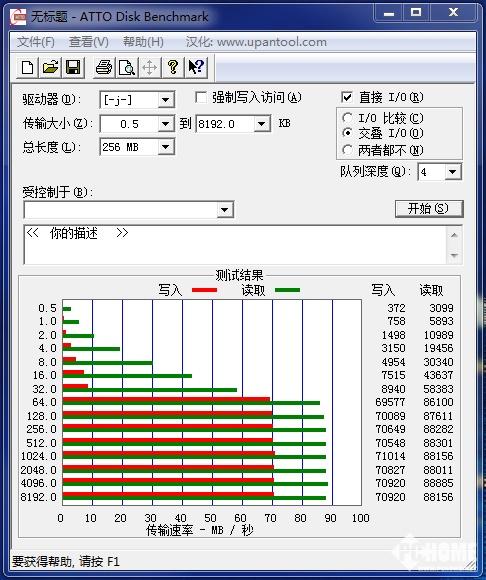The width and height of the screenshot is (486, 580).
Task: Click the move crosshair toolbar icon
Action: [x=150, y=68]
